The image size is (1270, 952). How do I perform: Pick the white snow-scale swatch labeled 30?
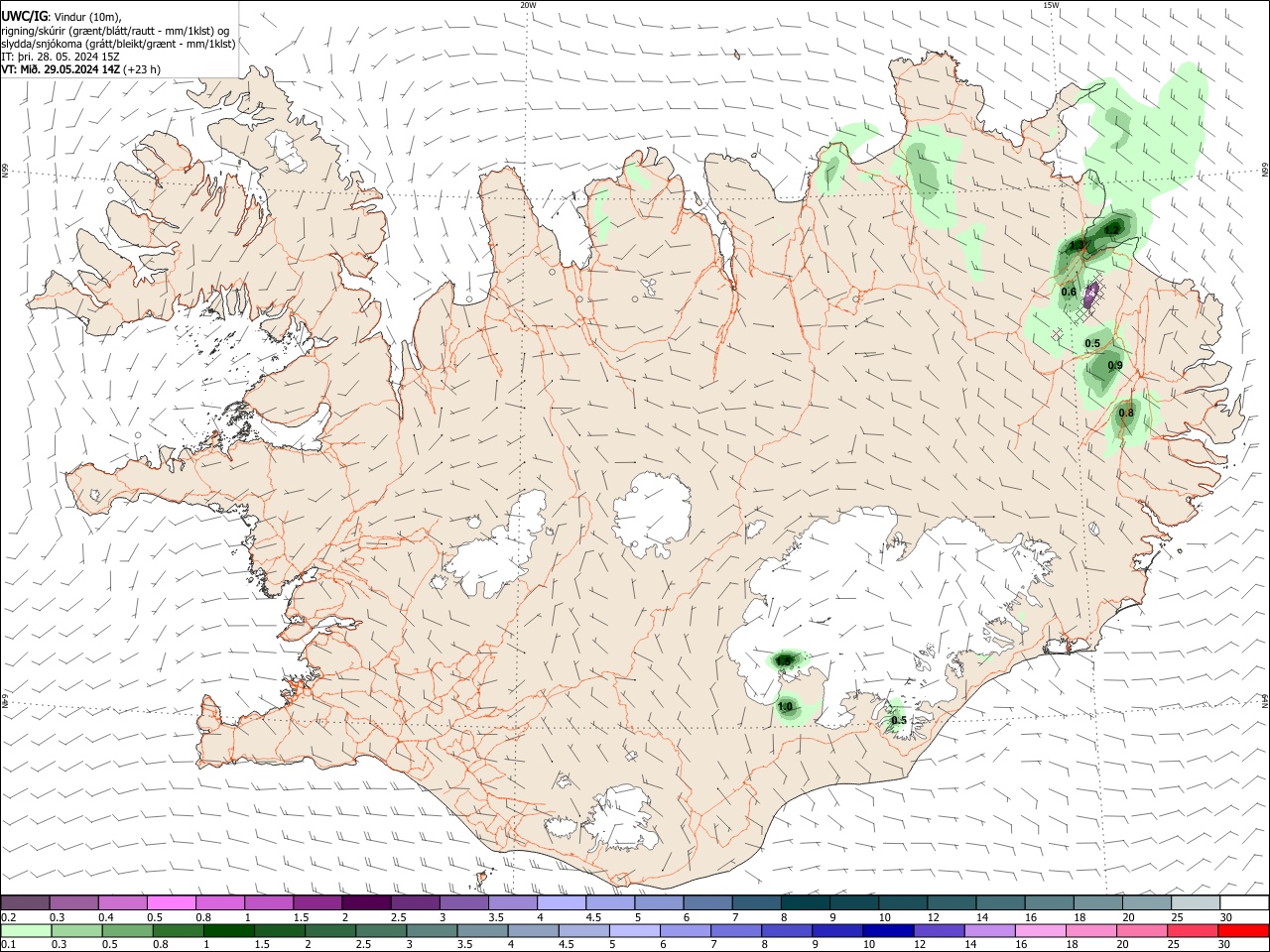(x=1245, y=902)
